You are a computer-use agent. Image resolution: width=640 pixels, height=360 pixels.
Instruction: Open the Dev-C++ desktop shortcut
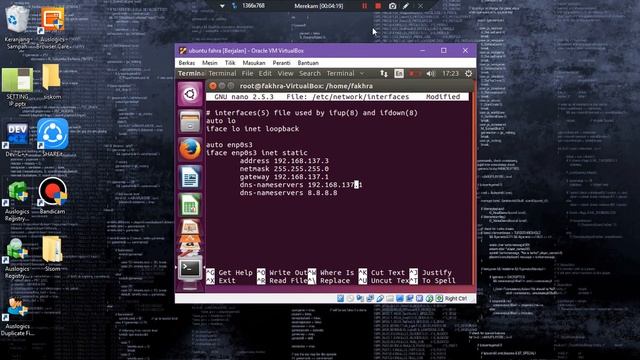coord(17,140)
